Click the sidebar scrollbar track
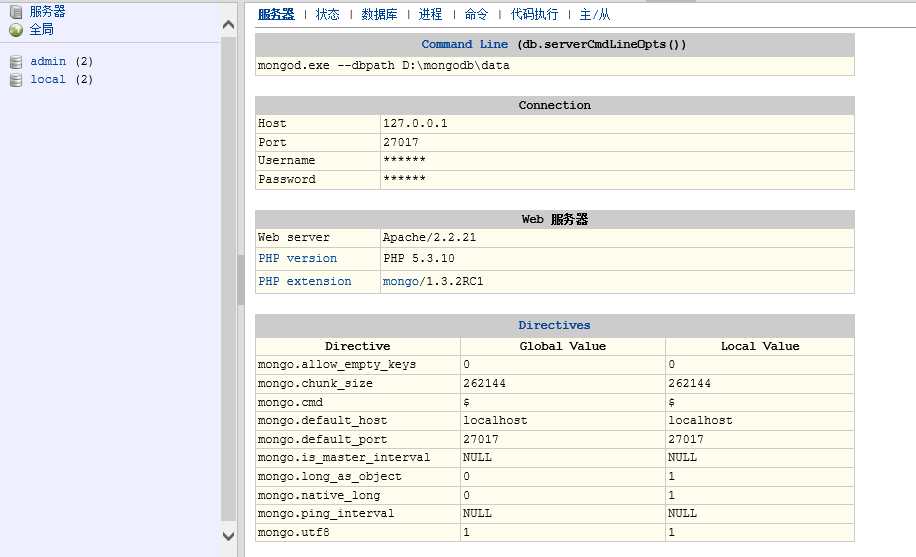The width and height of the screenshot is (916, 557). tap(228, 281)
